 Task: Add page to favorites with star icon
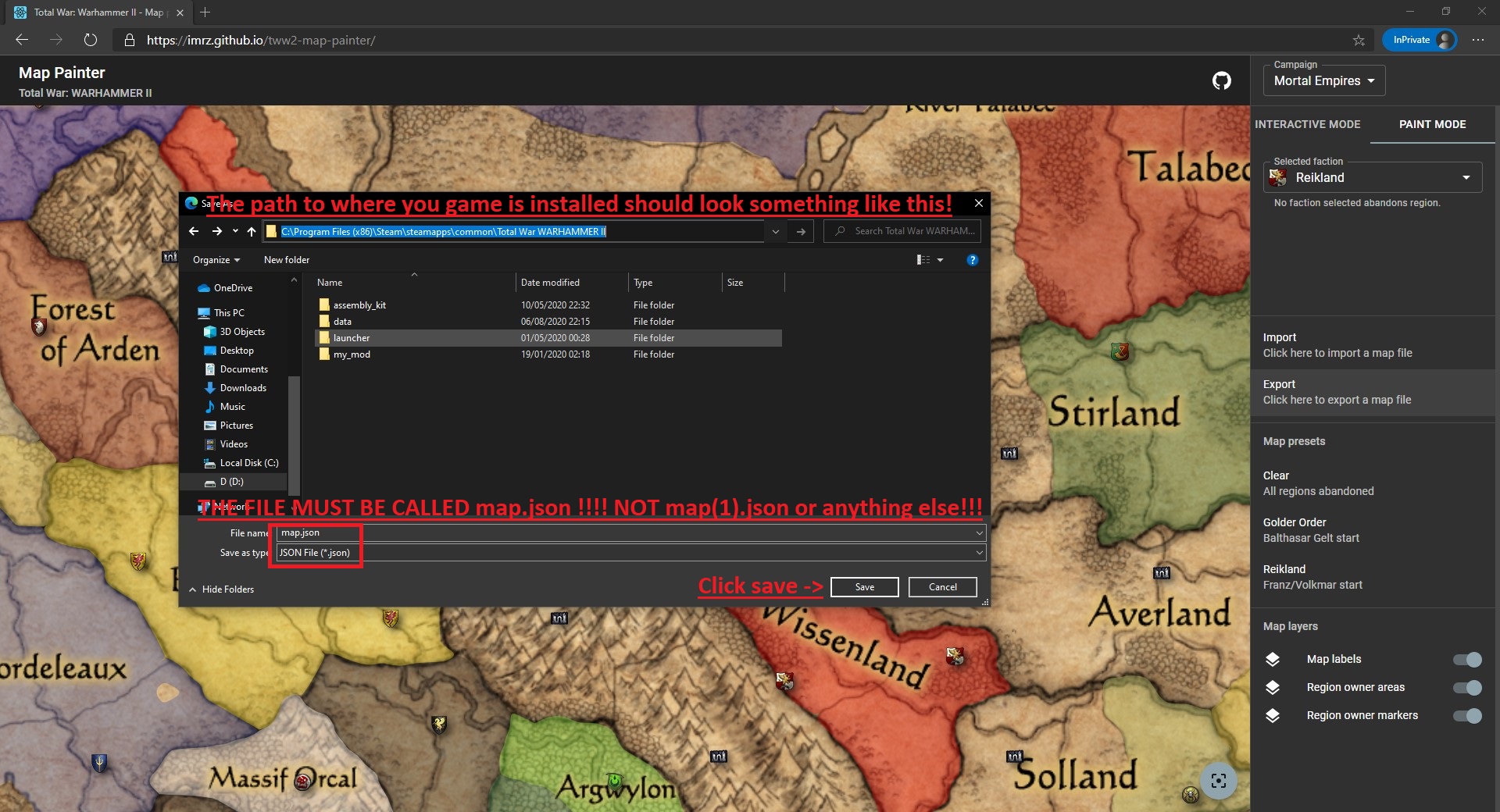[1359, 40]
